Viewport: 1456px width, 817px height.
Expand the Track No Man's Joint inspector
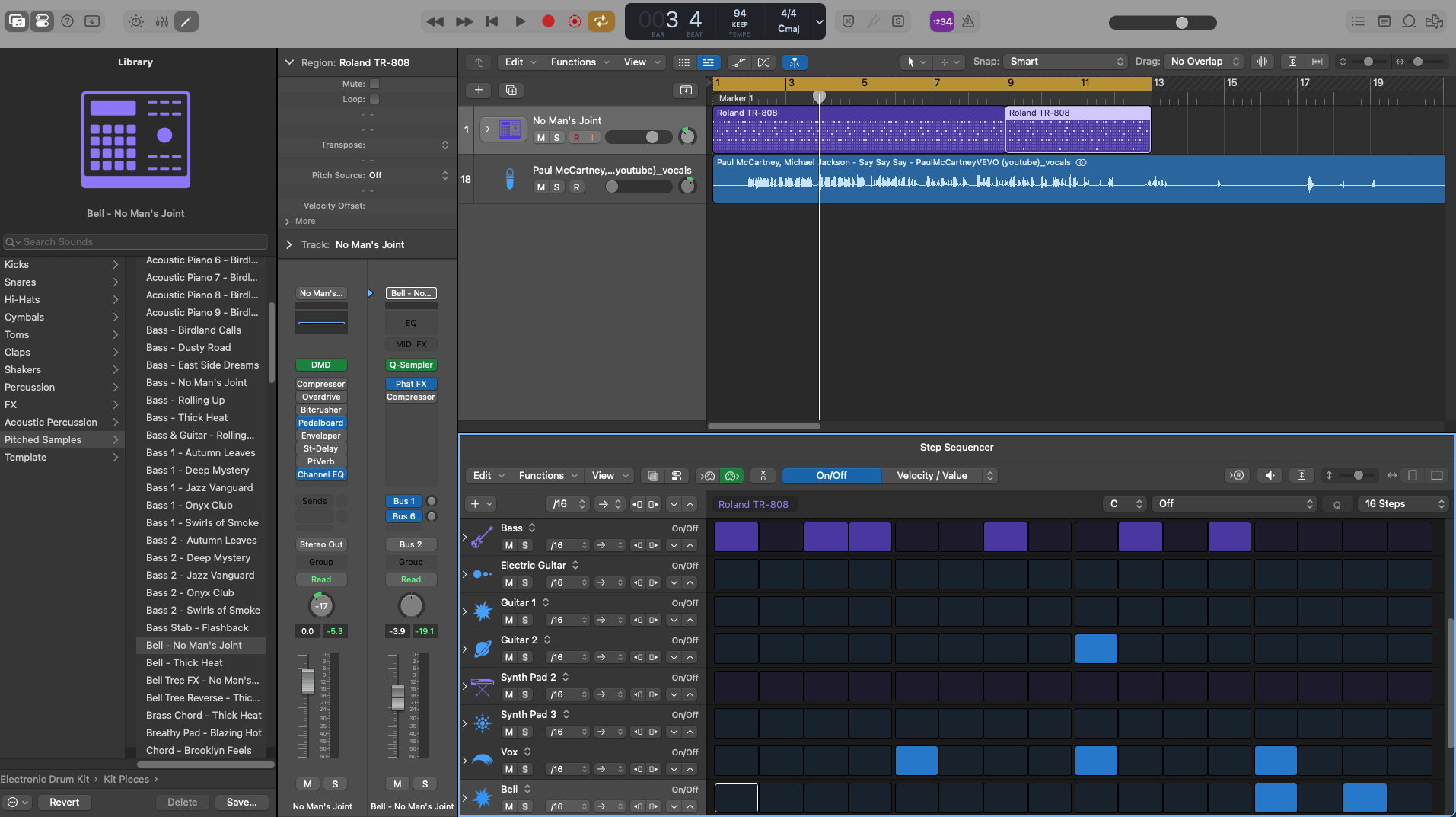289,244
